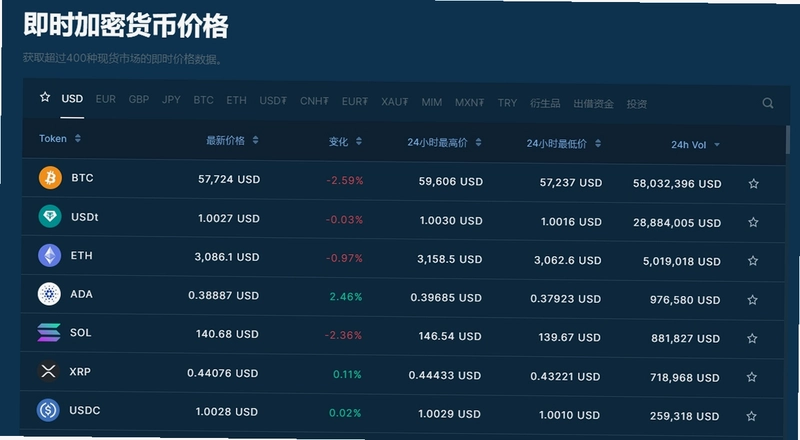Click the XRP coin icon
The width and height of the screenshot is (800, 440).
48,372
